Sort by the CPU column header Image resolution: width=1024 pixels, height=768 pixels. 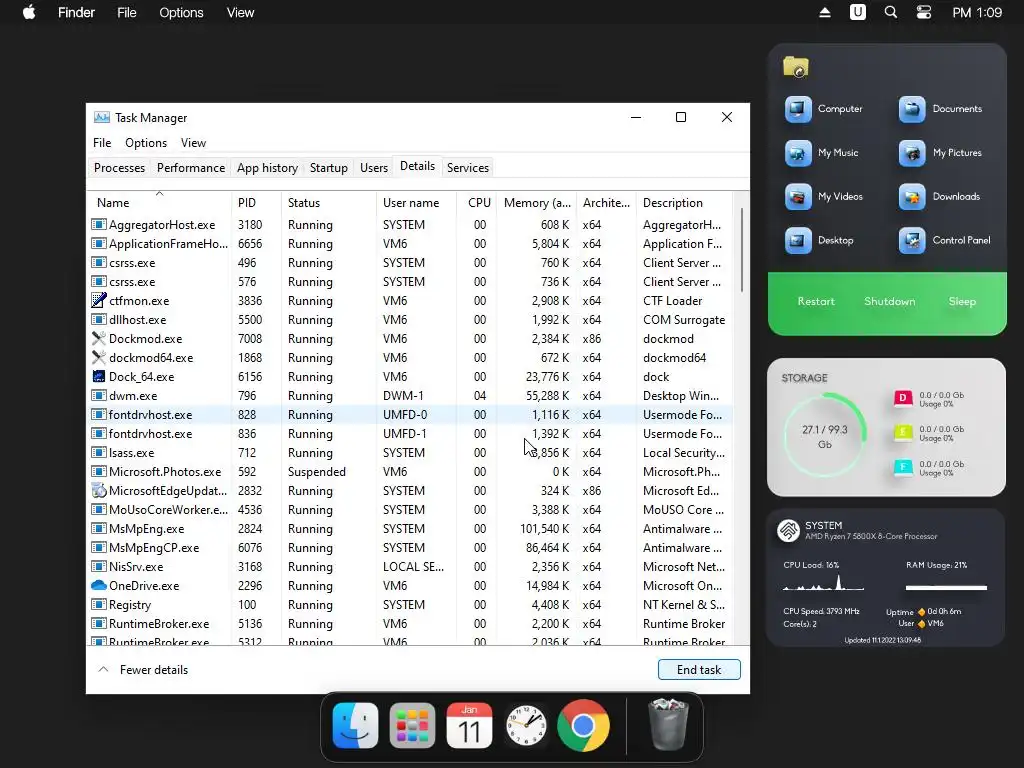click(x=479, y=203)
